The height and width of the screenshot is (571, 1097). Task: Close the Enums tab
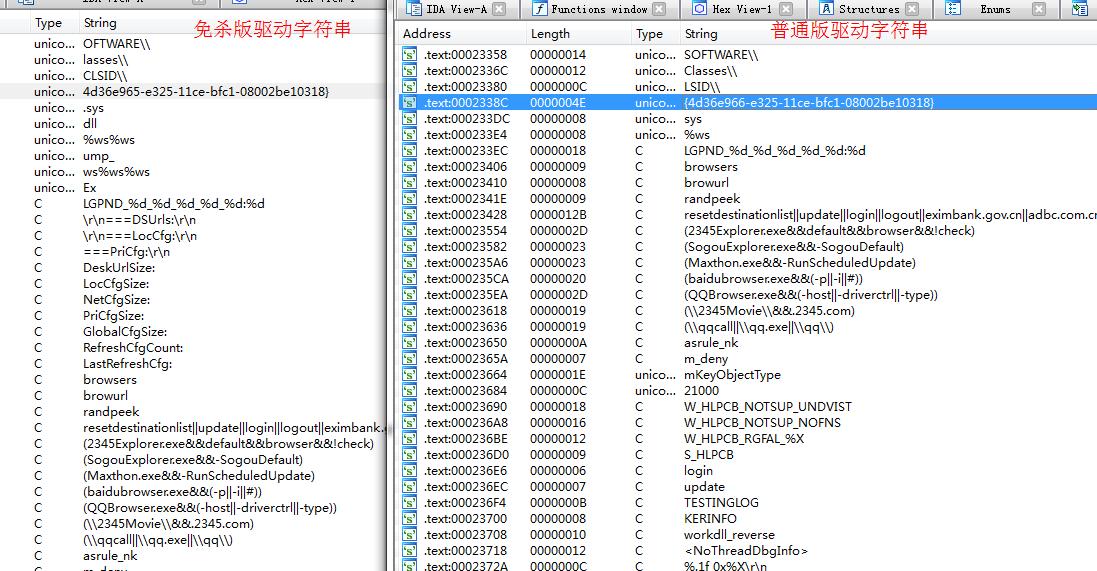1039,9
